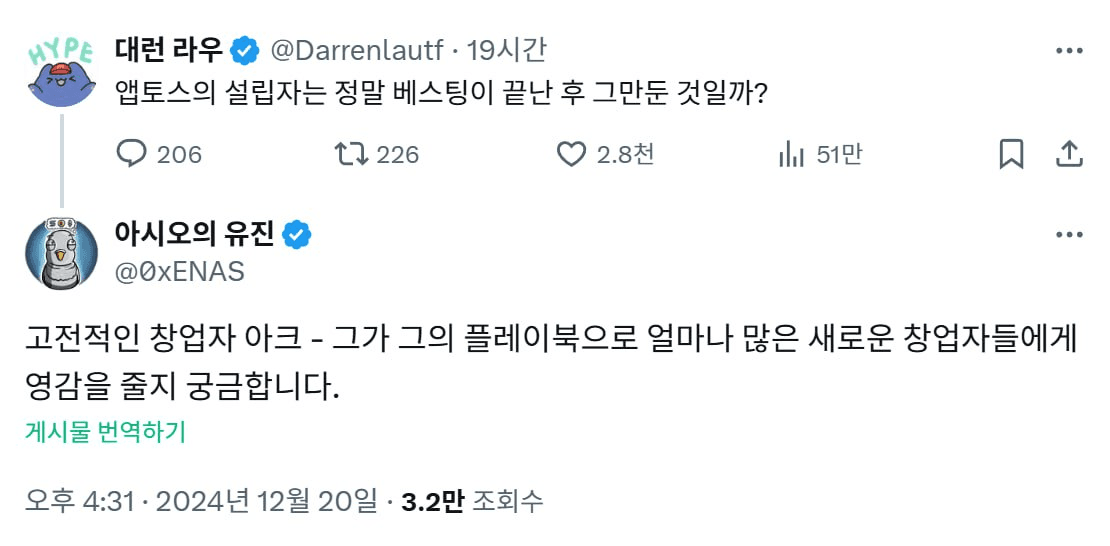Open view analytics showing 51만
Screen dimensions: 1110x546
pyautogui.click(x=792, y=154)
